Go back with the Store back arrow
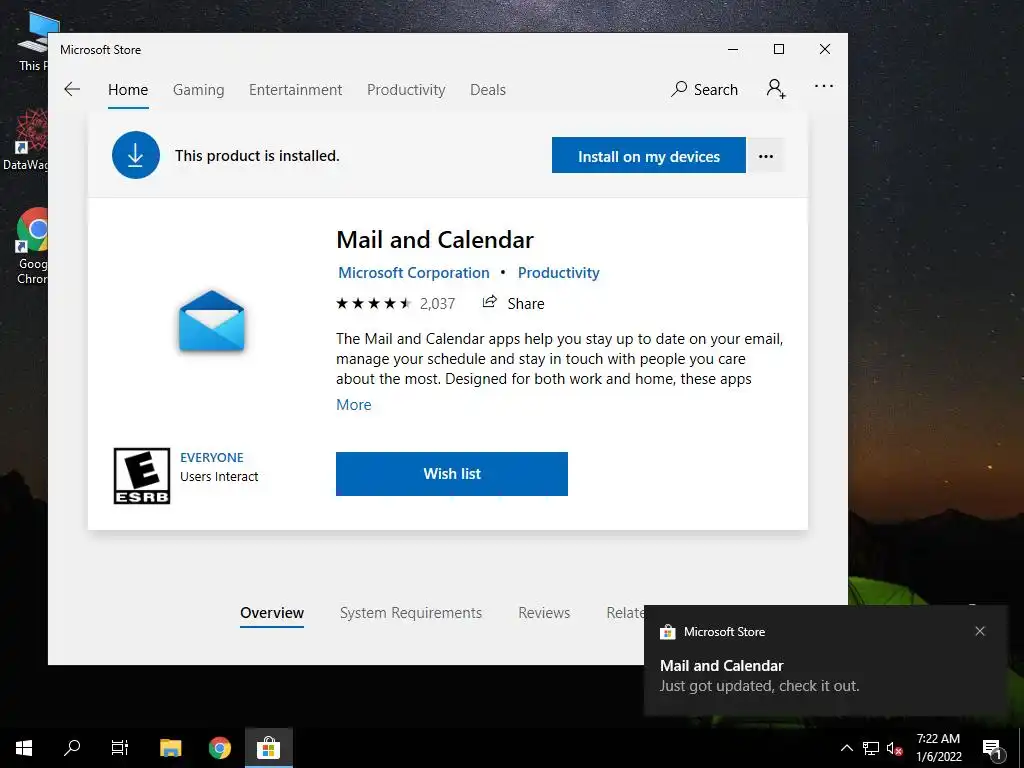Viewport: 1024px width, 768px height. coord(72,89)
